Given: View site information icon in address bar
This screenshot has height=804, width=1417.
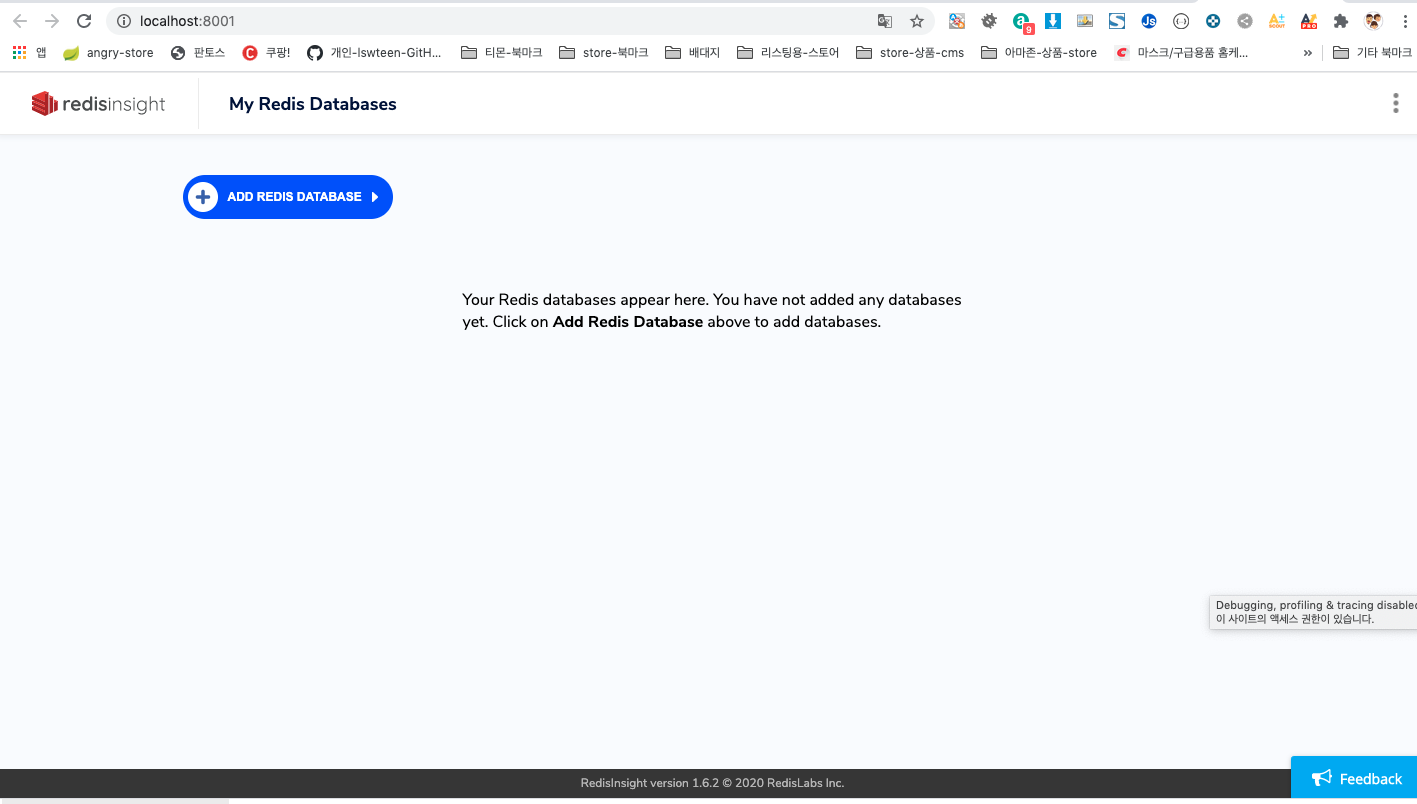Looking at the screenshot, I should click(x=124, y=21).
